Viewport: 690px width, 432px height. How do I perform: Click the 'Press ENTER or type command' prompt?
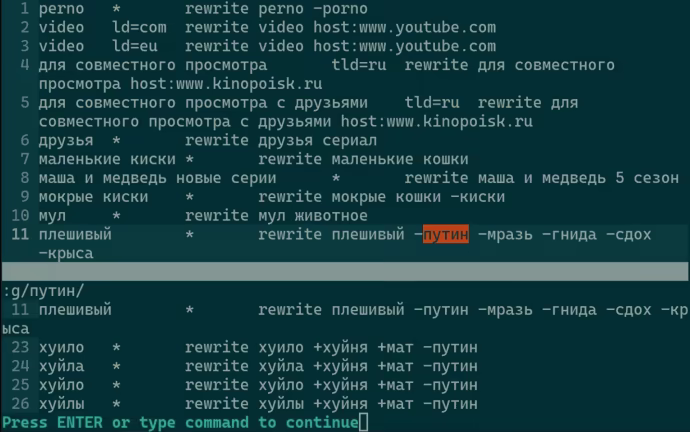coord(180,423)
